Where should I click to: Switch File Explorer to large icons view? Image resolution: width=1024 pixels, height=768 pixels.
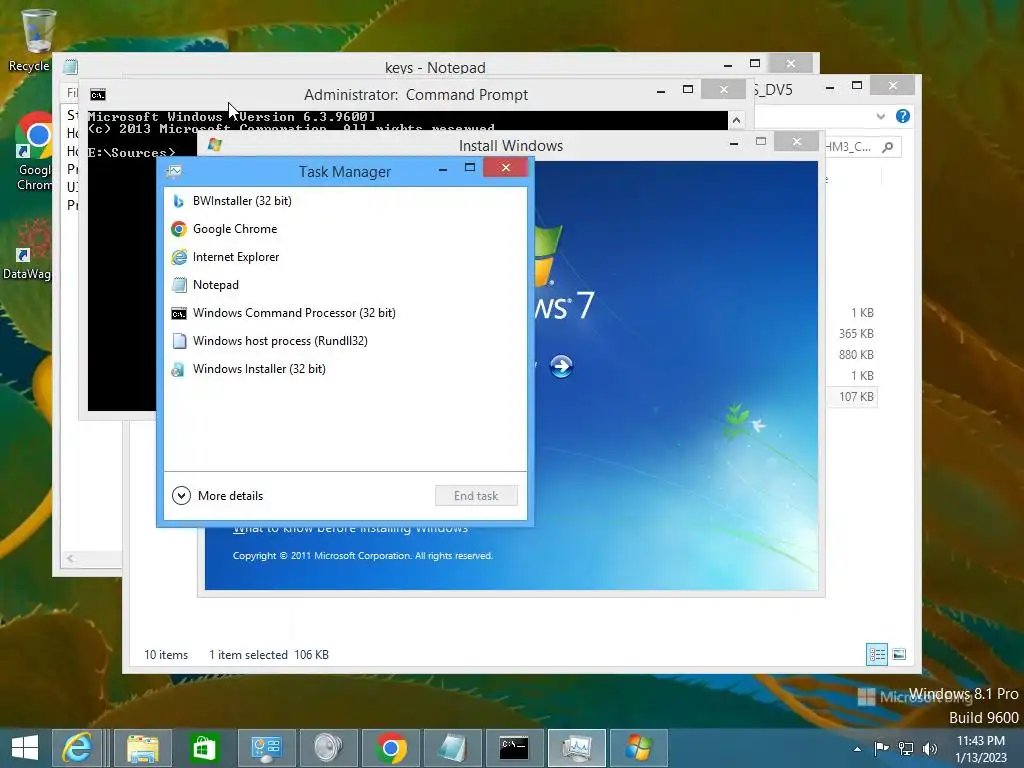click(x=899, y=654)
